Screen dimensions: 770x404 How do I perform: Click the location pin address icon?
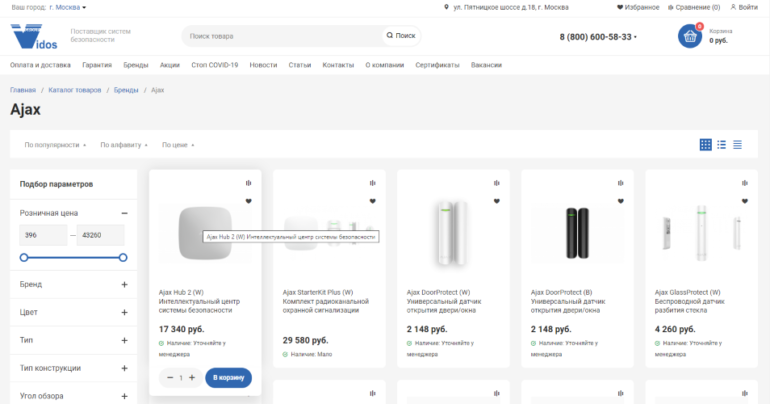coord(446,7)
